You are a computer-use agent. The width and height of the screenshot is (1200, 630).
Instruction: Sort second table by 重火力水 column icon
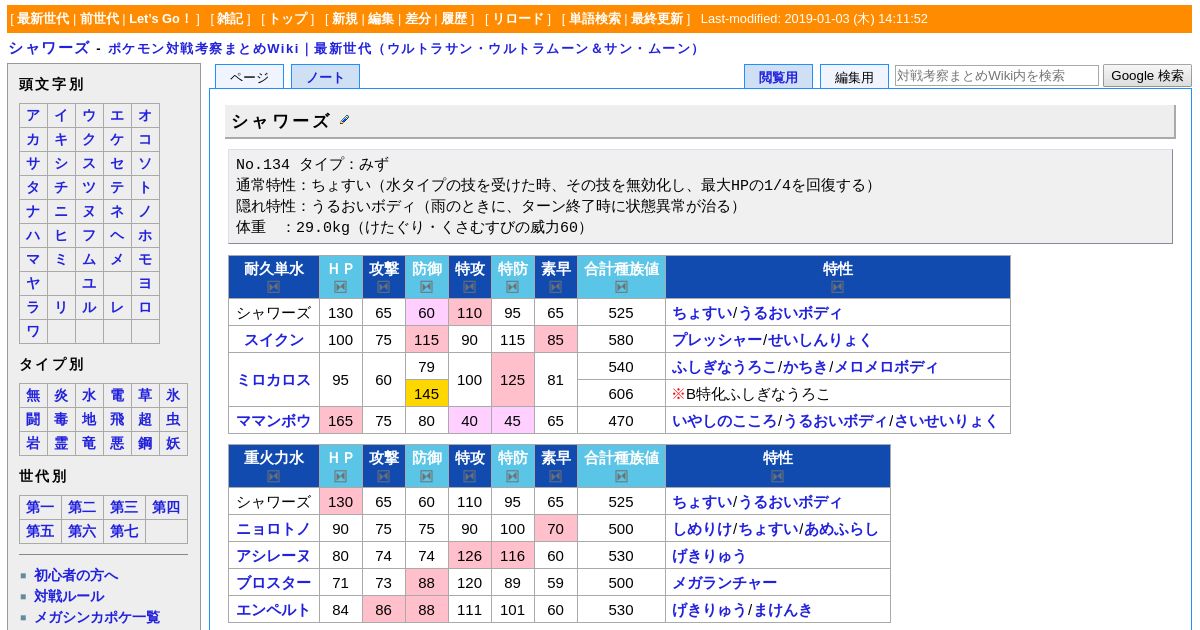[274, 476]
